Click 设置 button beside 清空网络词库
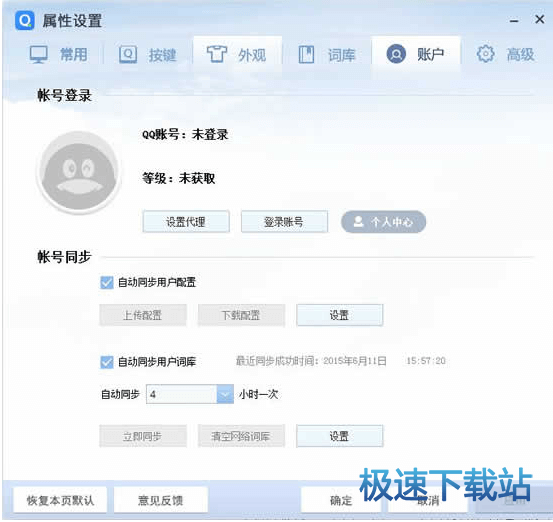553x522 pixels. 340,436
